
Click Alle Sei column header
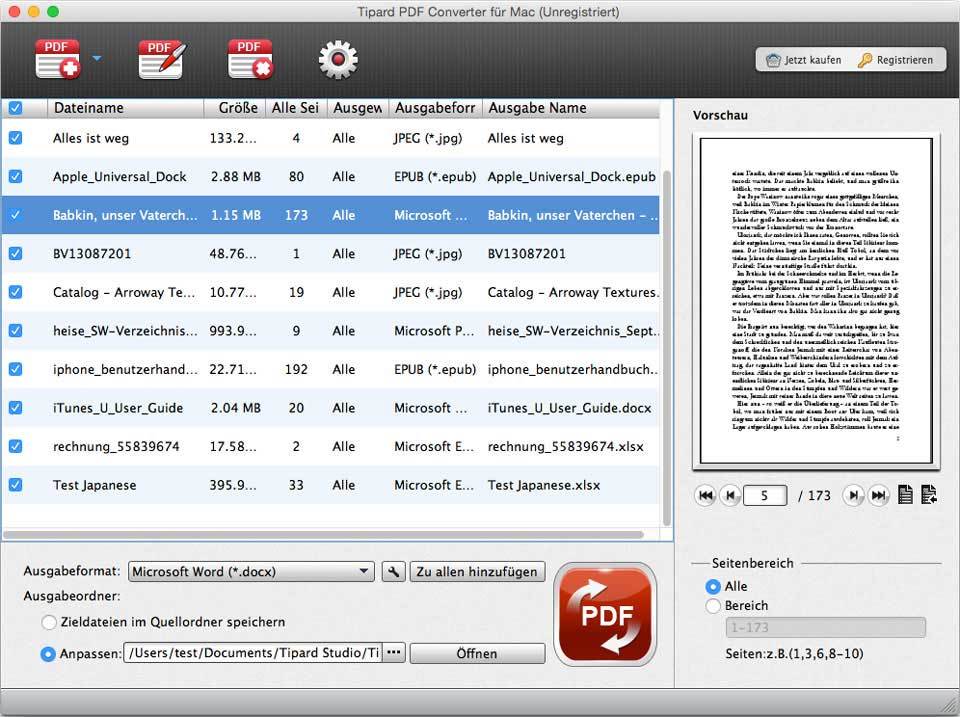pos(296,108)
